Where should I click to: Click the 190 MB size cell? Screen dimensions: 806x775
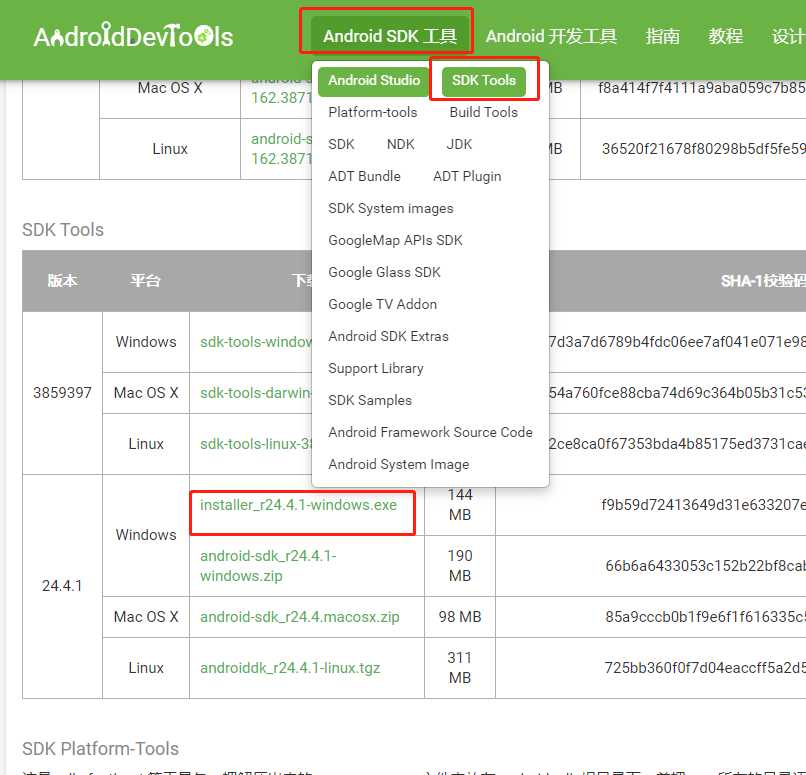point(460,566)
